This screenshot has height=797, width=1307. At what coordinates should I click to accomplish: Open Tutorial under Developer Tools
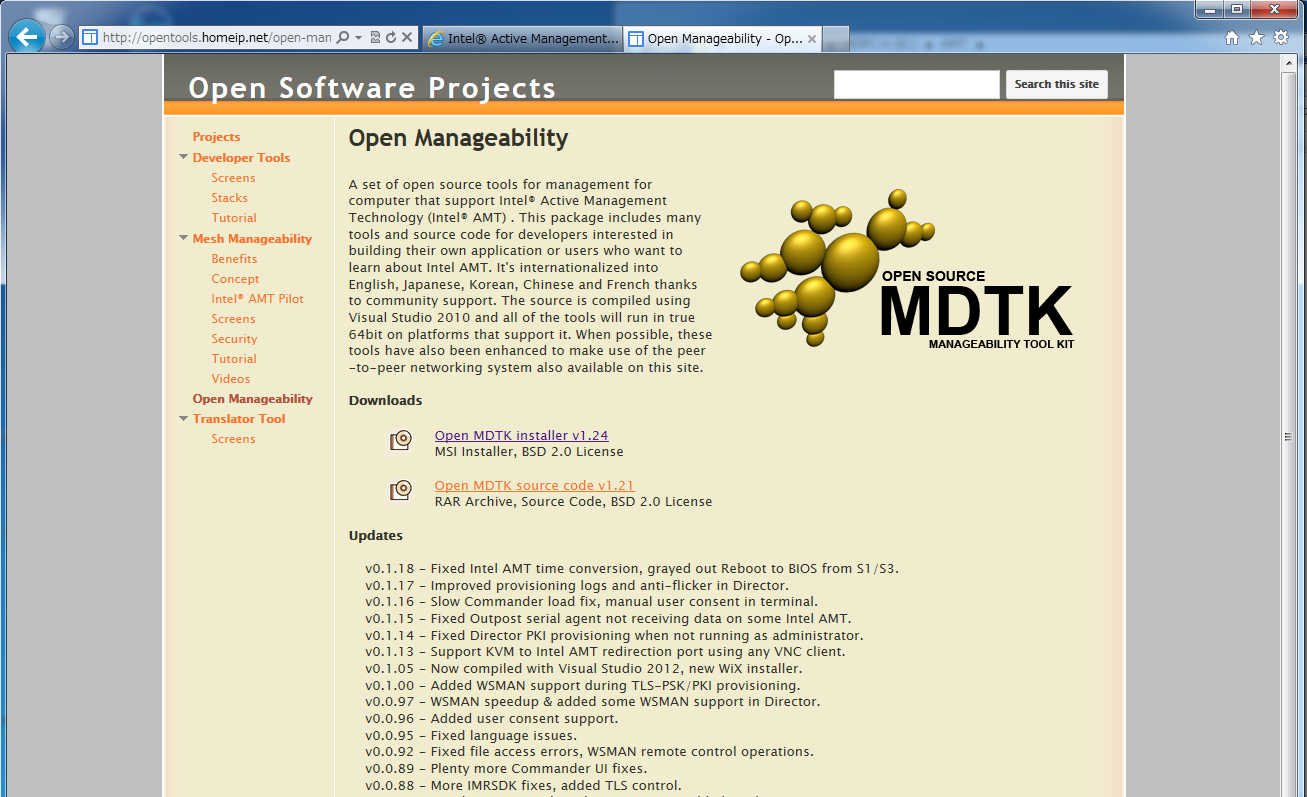[x=234, y=218]
